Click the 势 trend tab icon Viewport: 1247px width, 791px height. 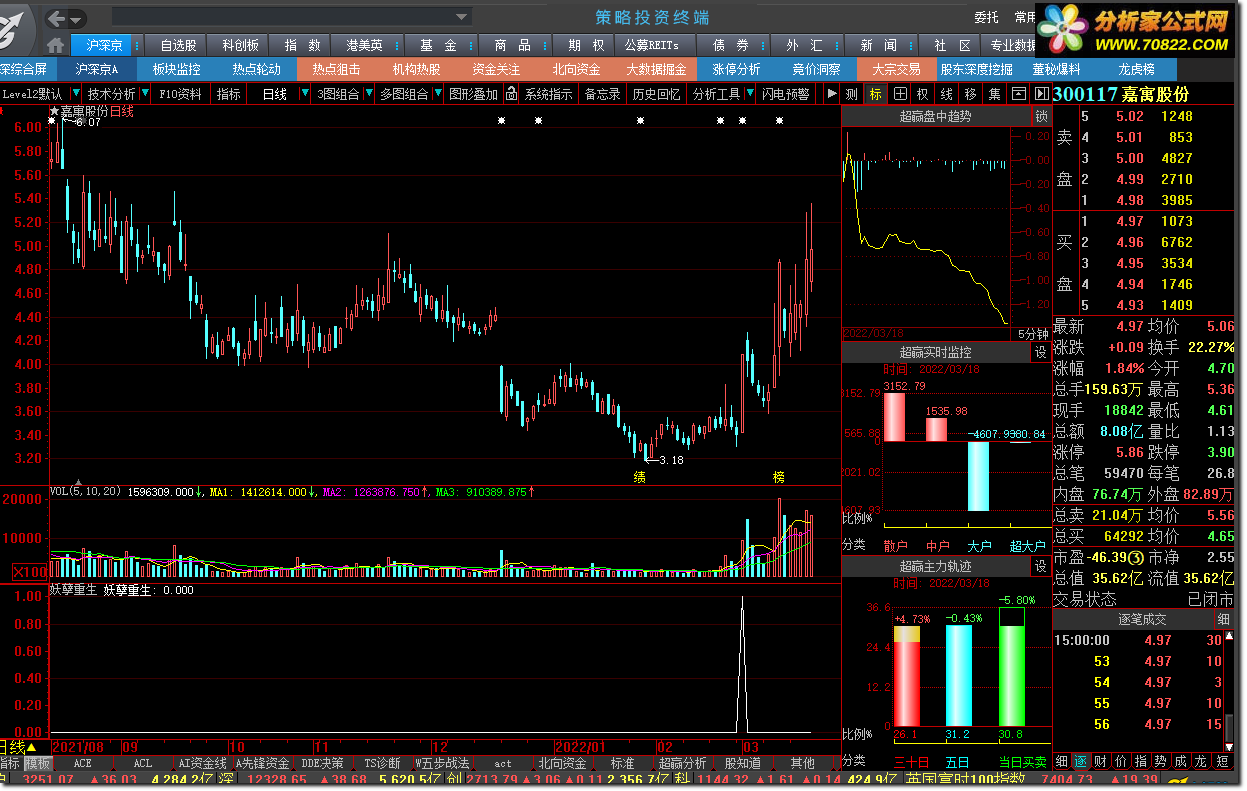1160,762
